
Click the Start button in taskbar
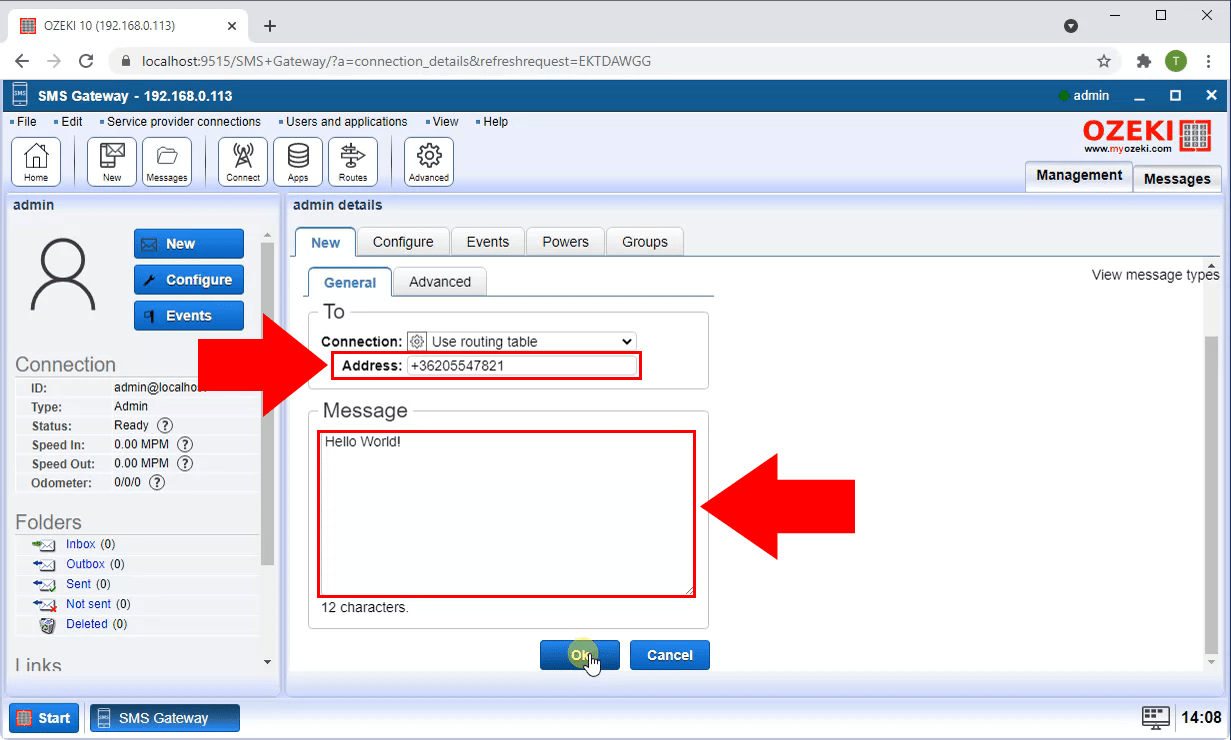point(44,718)
